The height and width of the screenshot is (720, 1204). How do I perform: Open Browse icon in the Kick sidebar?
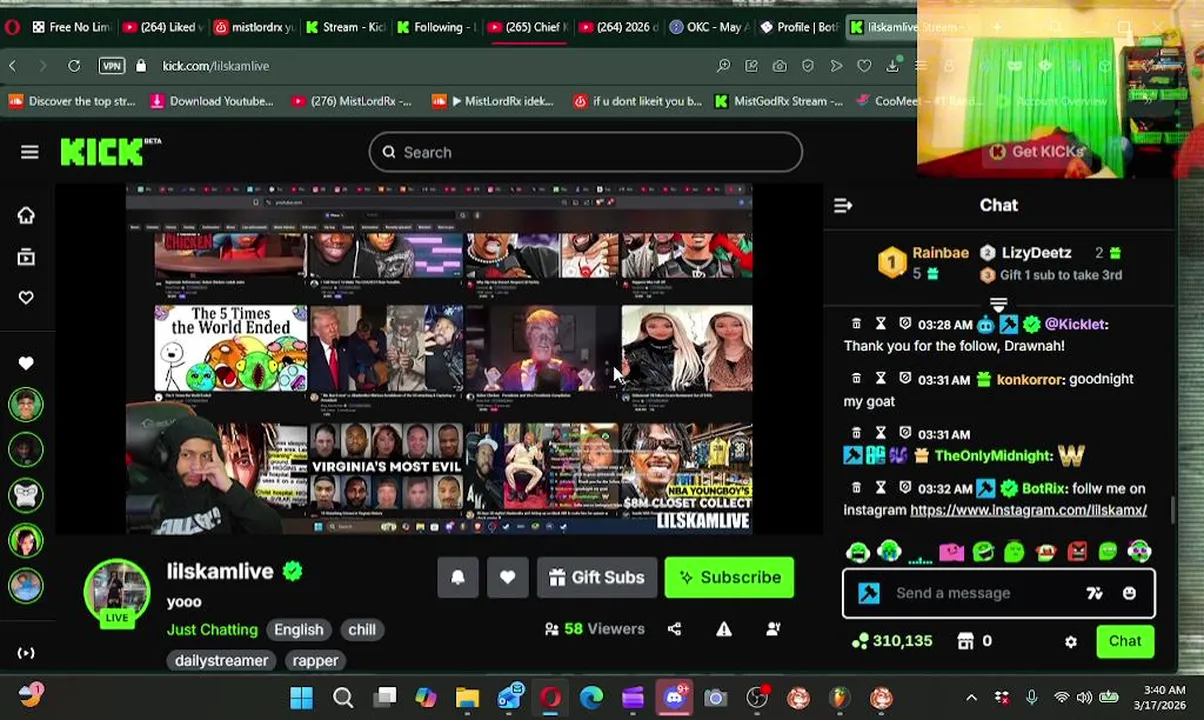tap(26, 257)
